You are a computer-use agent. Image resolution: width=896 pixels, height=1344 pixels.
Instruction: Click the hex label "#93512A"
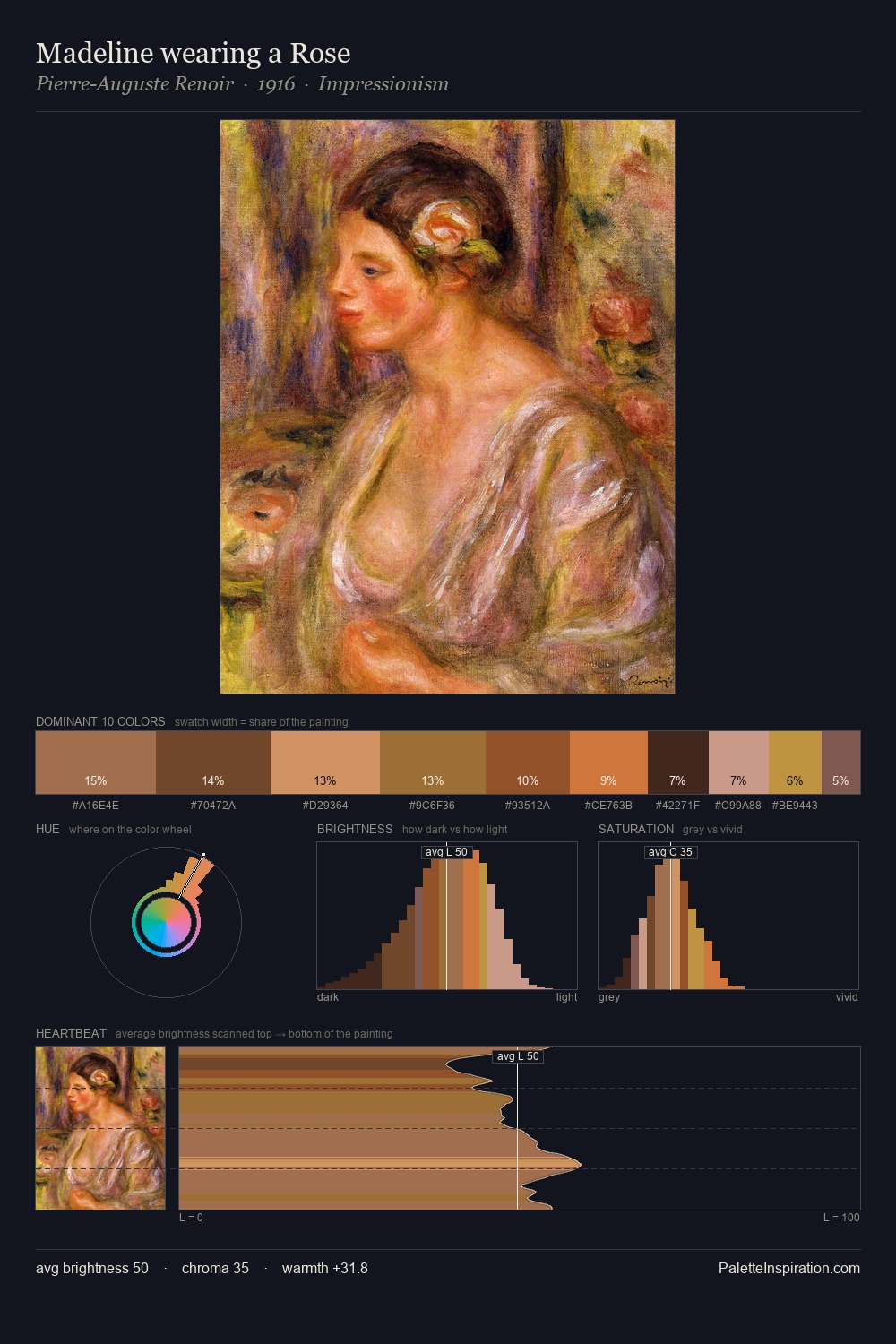528,805
